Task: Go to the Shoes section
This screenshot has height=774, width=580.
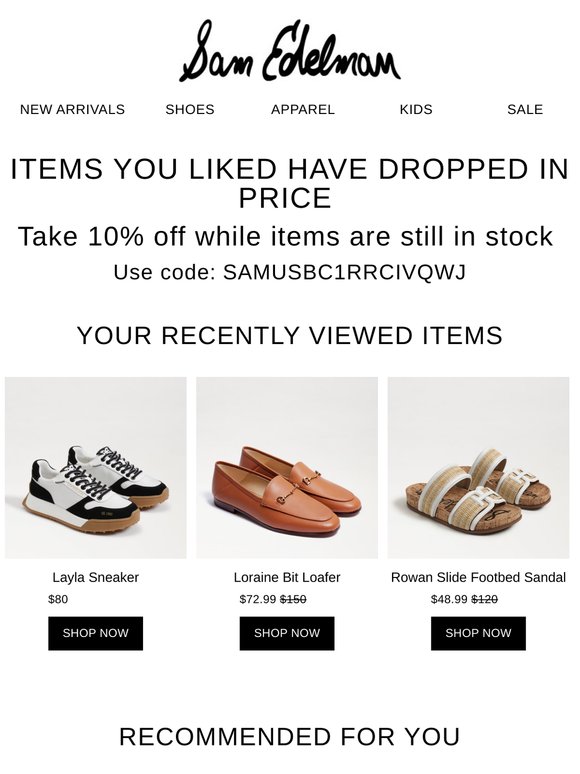Action: tap(190, 110)
